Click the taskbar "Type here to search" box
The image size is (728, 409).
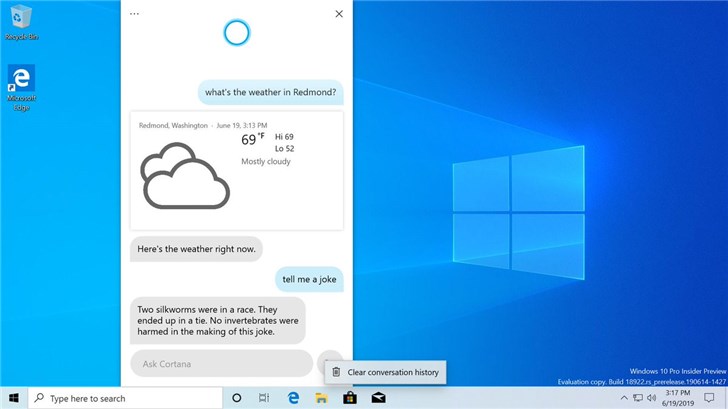pyautogui.click(x=120, y=398)
